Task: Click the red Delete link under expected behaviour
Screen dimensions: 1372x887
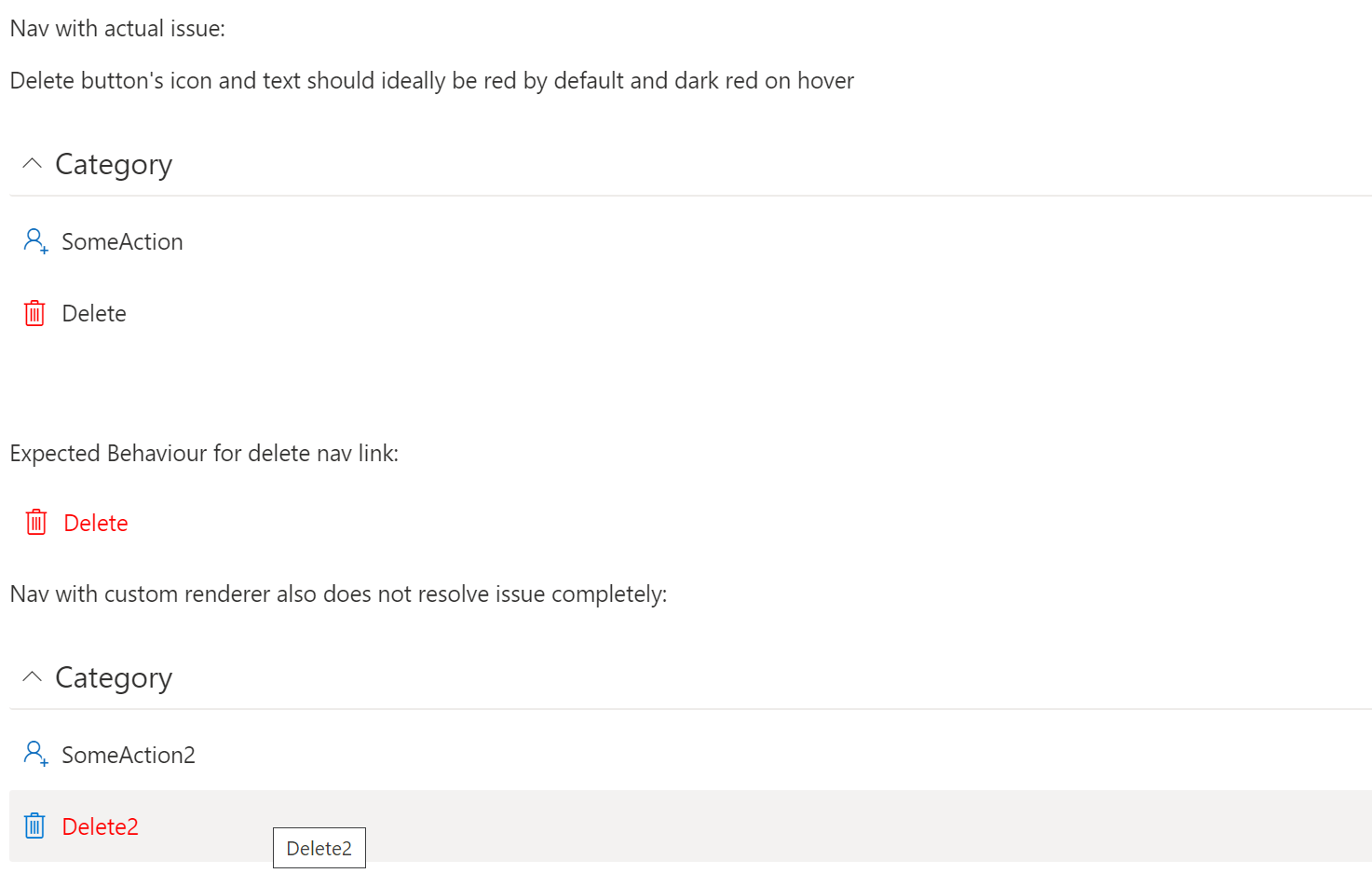Action: coord(95,522)
